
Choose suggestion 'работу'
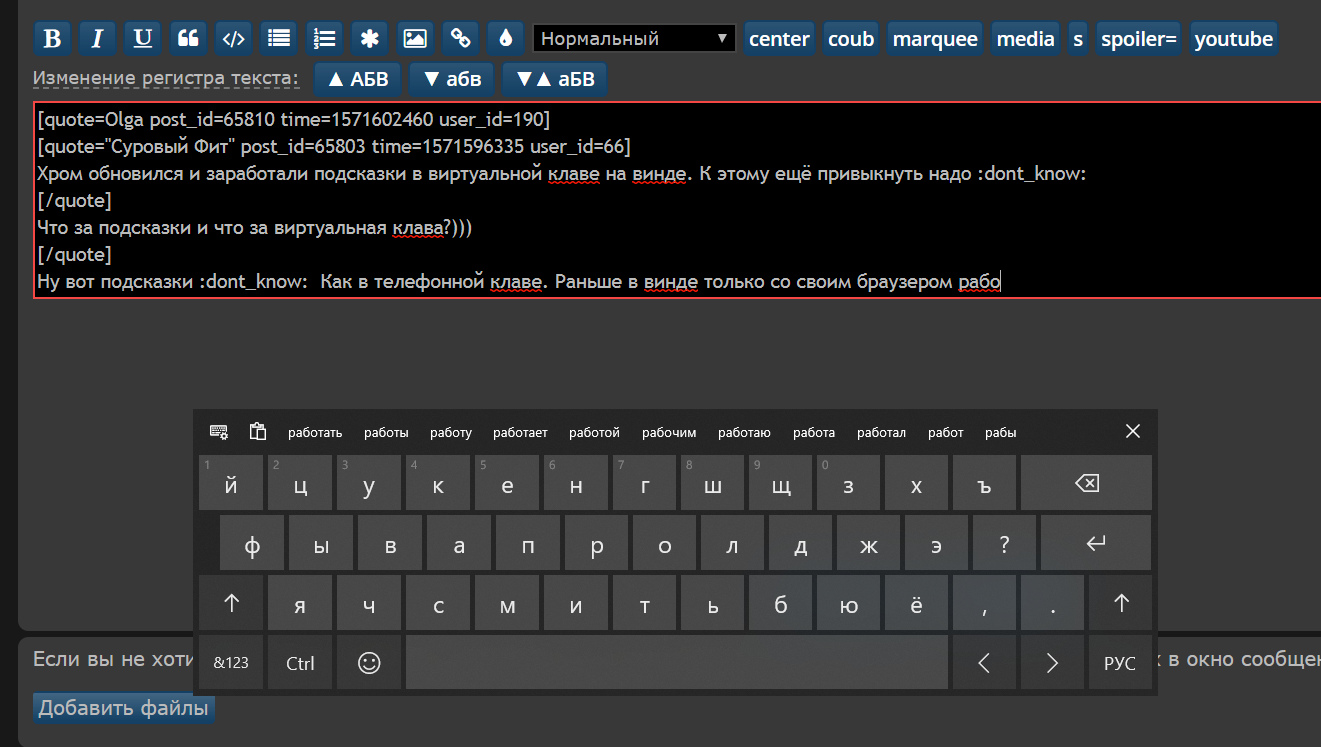[451, 433]
